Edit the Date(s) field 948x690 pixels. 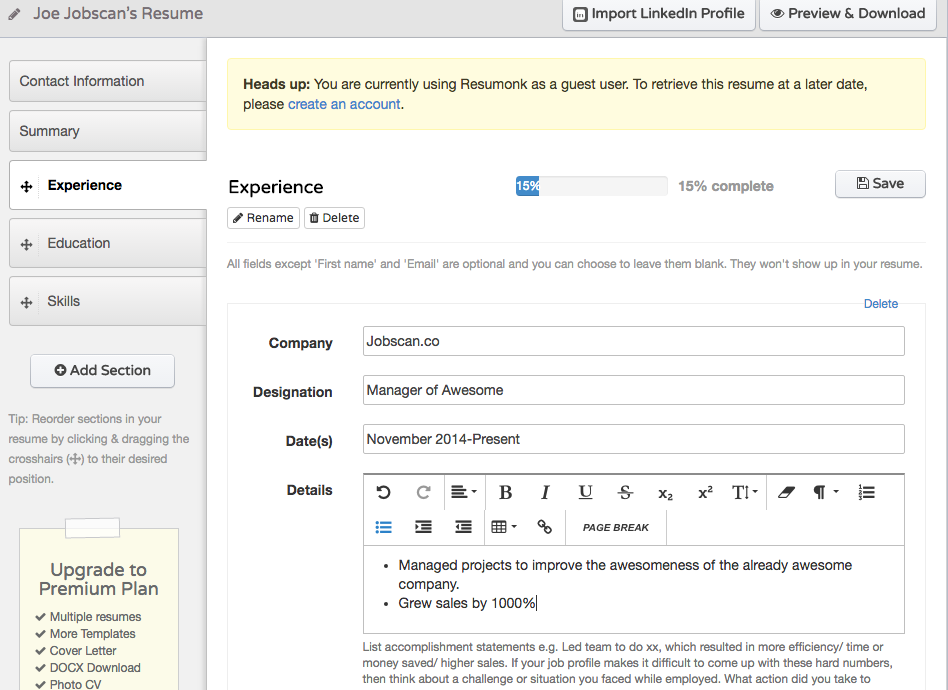click(x=634, y=439)
